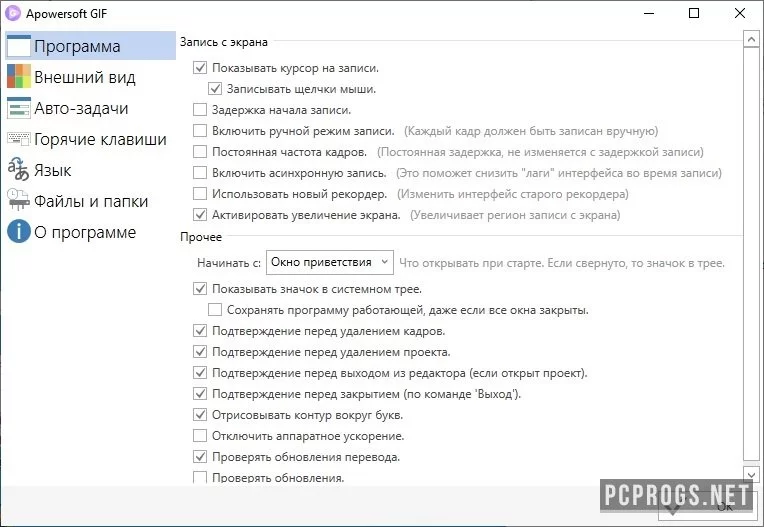
Task: Toggle Подтверждение перед закрытием checkbox
Action: click(200, 393)
